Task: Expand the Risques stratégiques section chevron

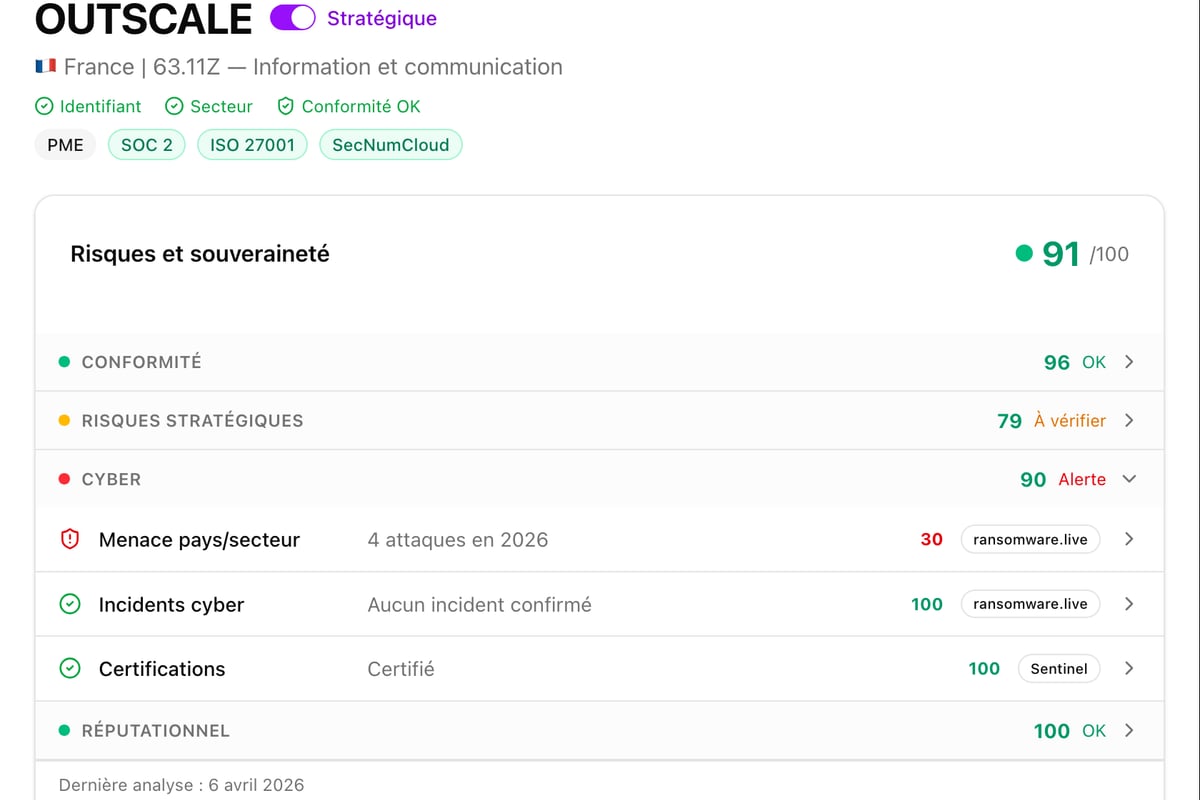Action: click(x=1129, y=420)
